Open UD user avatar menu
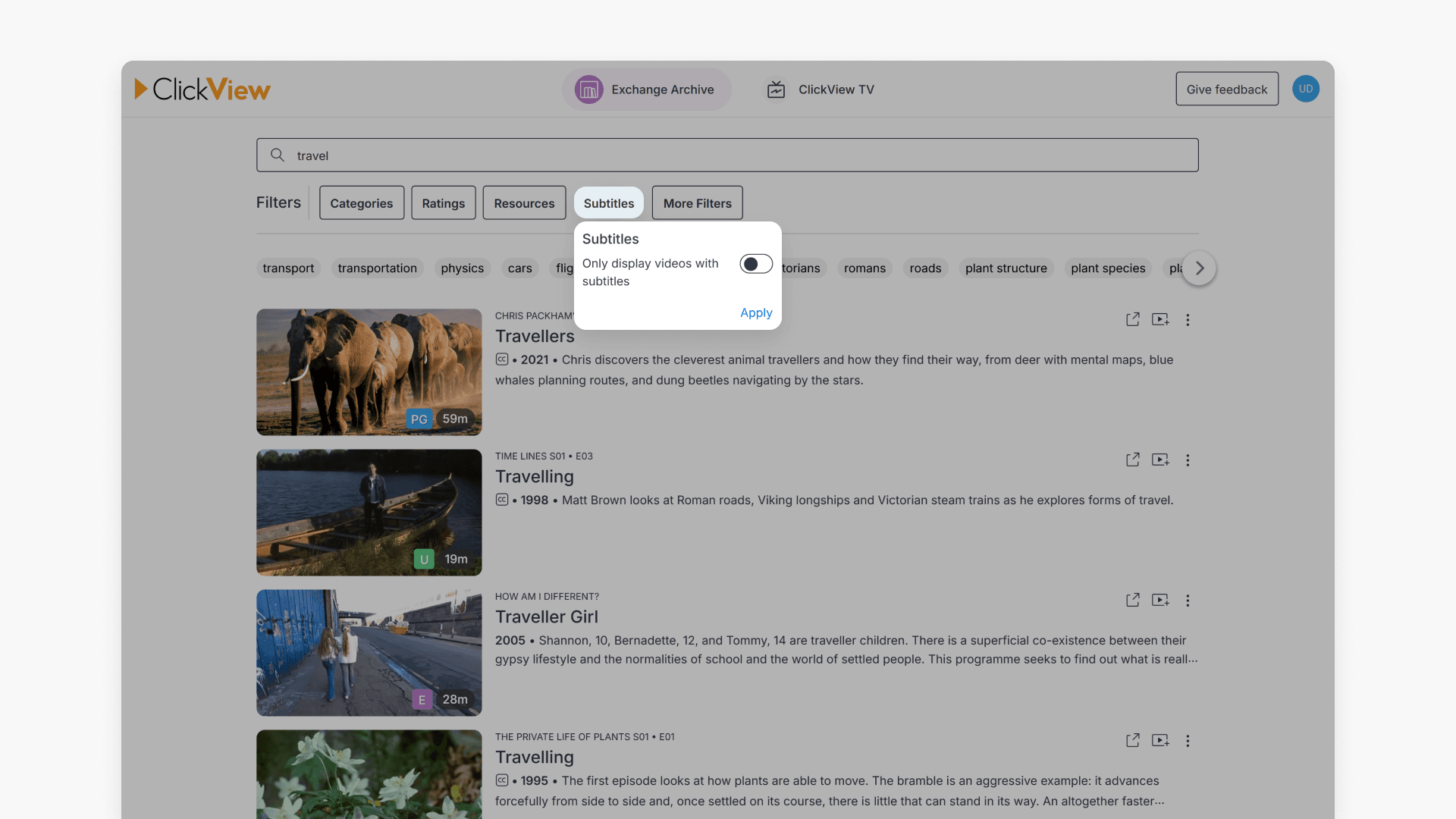This screenshot has height=819, width=1456. (x=1305, y=89)
